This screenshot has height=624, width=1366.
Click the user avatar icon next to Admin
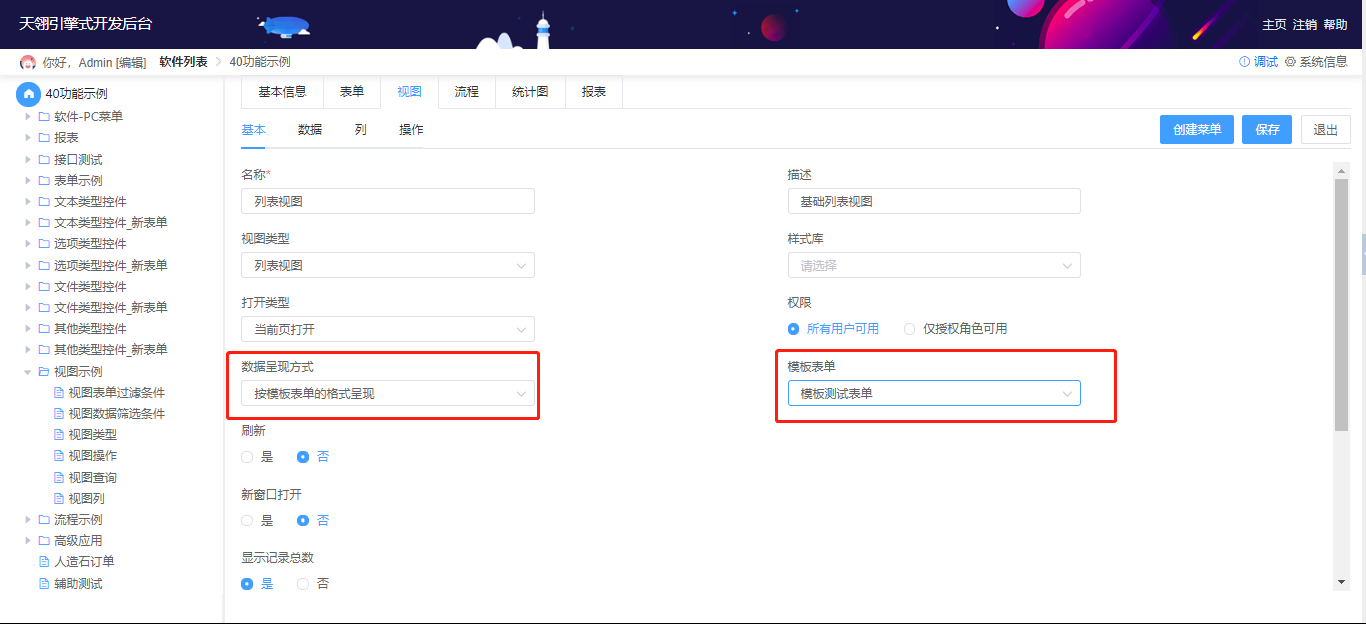(x=28, y=62)
